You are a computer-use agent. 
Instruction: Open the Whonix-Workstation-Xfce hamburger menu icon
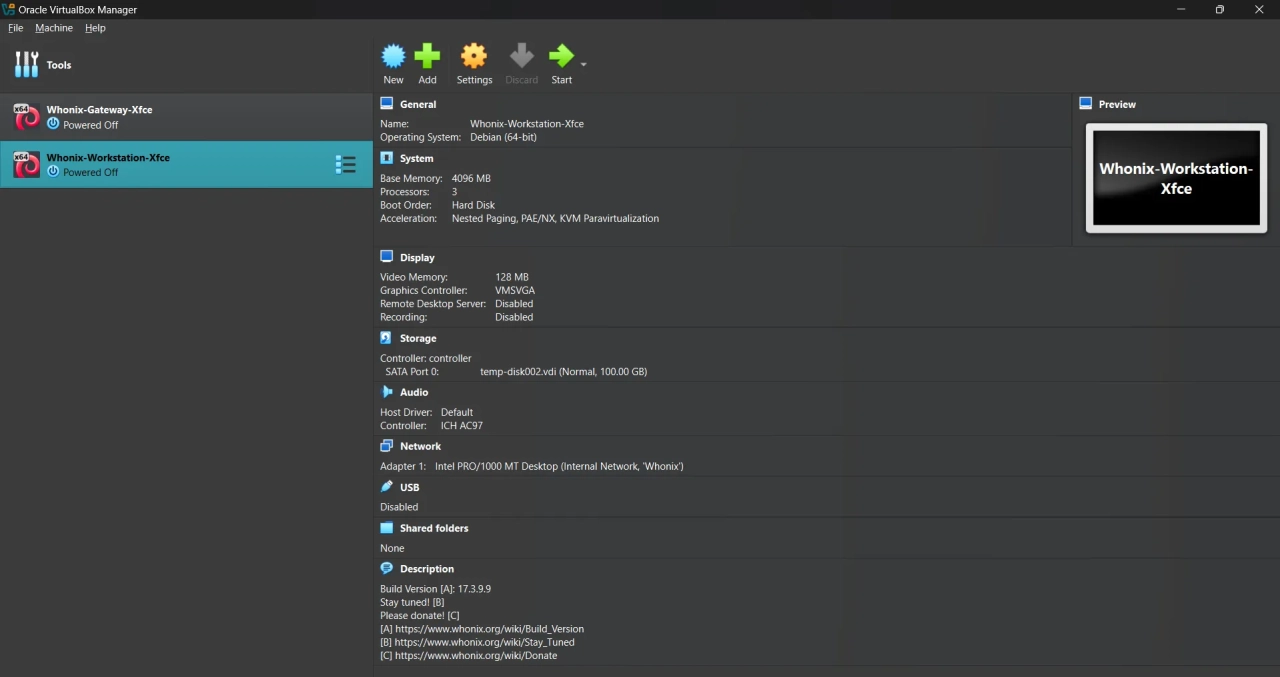tap(345, 165)
